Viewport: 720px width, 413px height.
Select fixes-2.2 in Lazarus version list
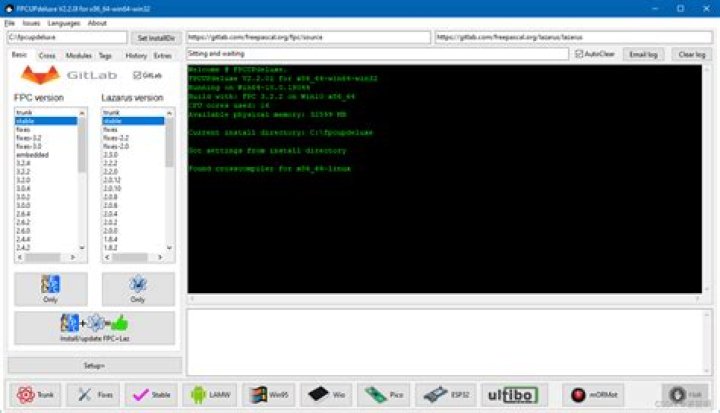click(133, 138)
